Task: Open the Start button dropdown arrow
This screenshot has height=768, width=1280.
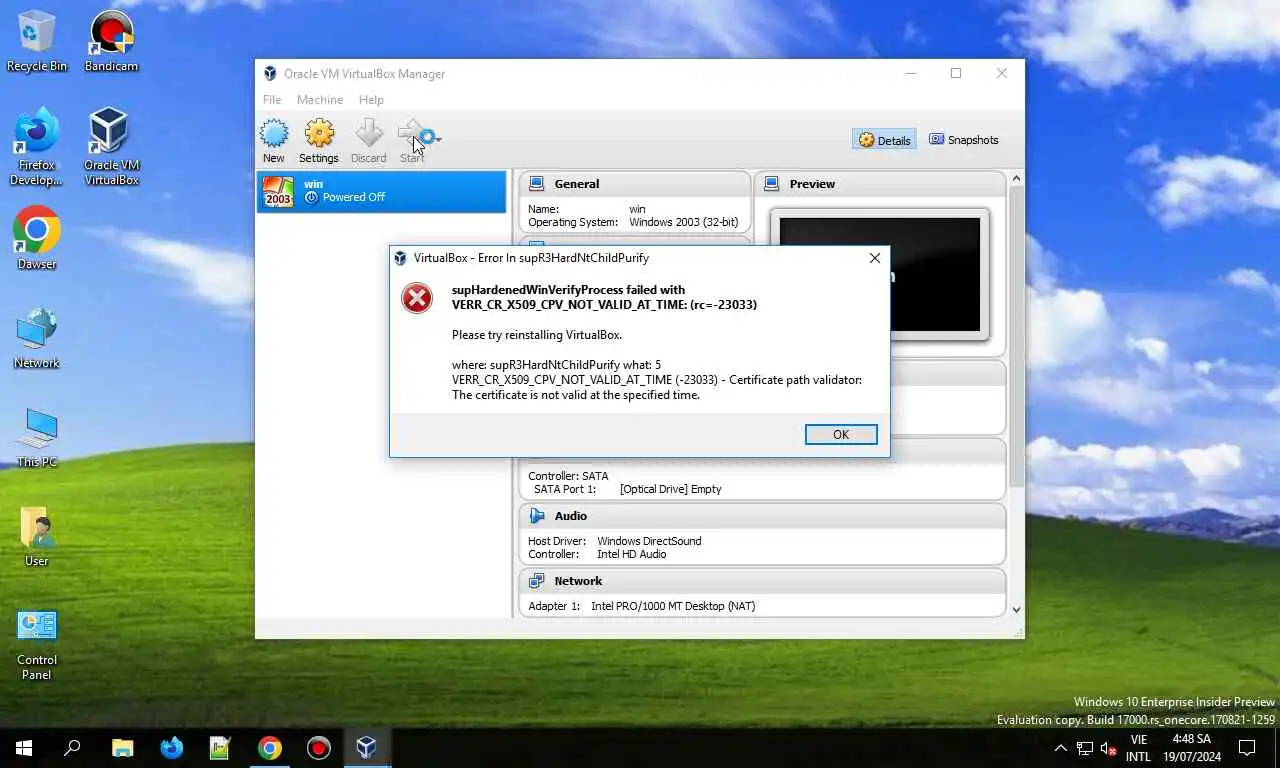Action: [438, 138]
